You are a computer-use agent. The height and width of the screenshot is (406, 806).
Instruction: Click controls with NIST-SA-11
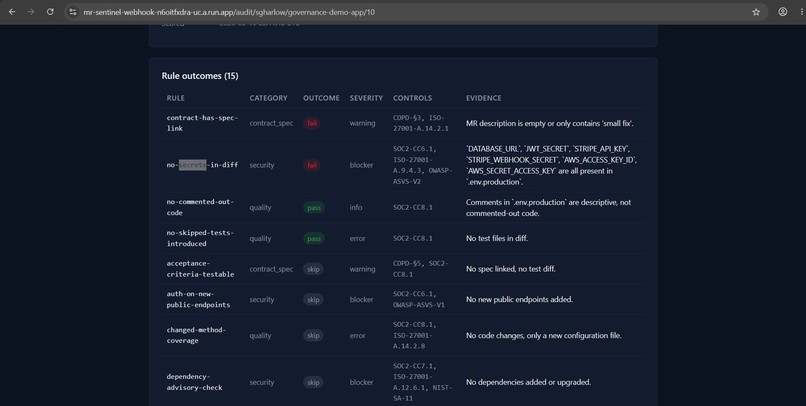422,382
